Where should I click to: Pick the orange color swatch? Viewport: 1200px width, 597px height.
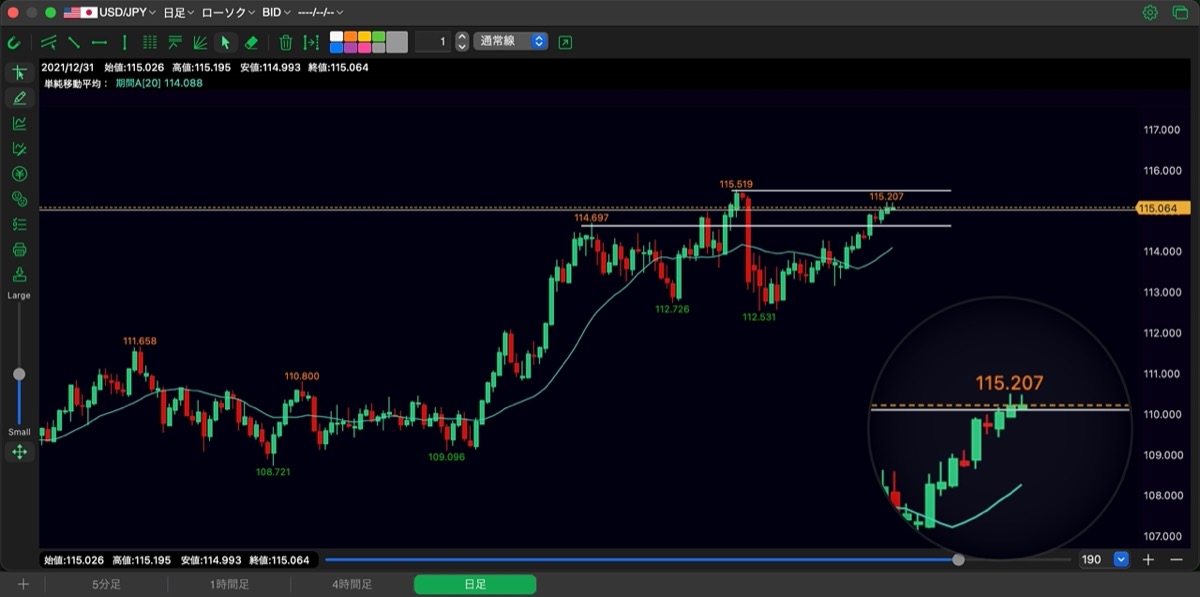(x=350, y=37)
